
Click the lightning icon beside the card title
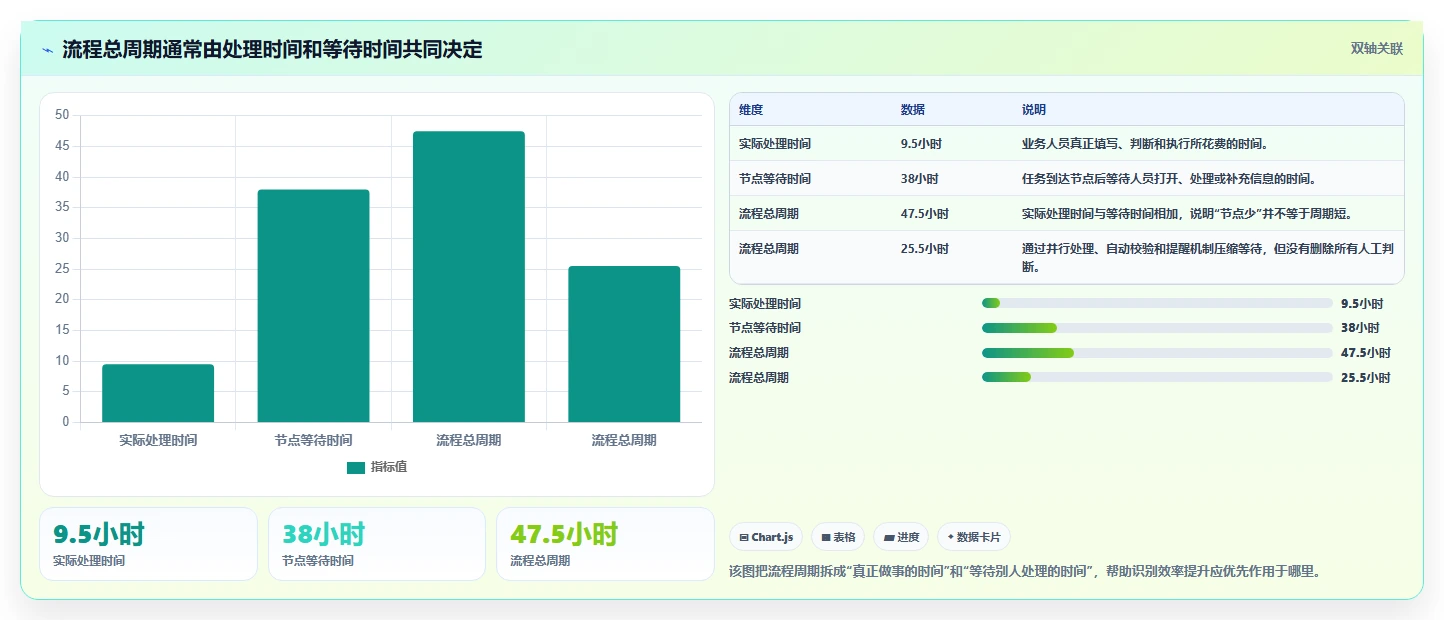point(47,50)
